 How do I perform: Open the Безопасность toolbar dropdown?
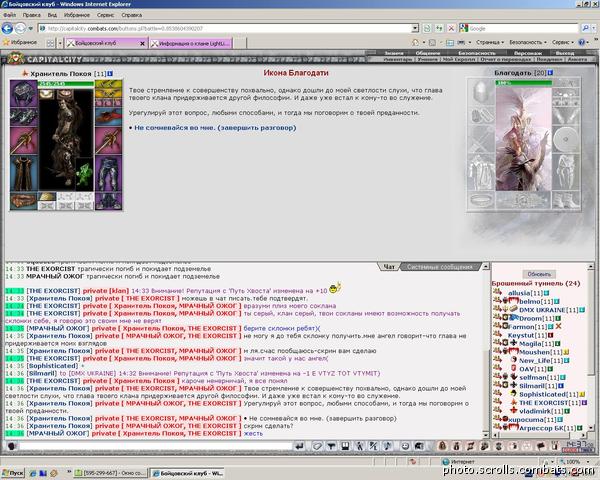(528, 42)
